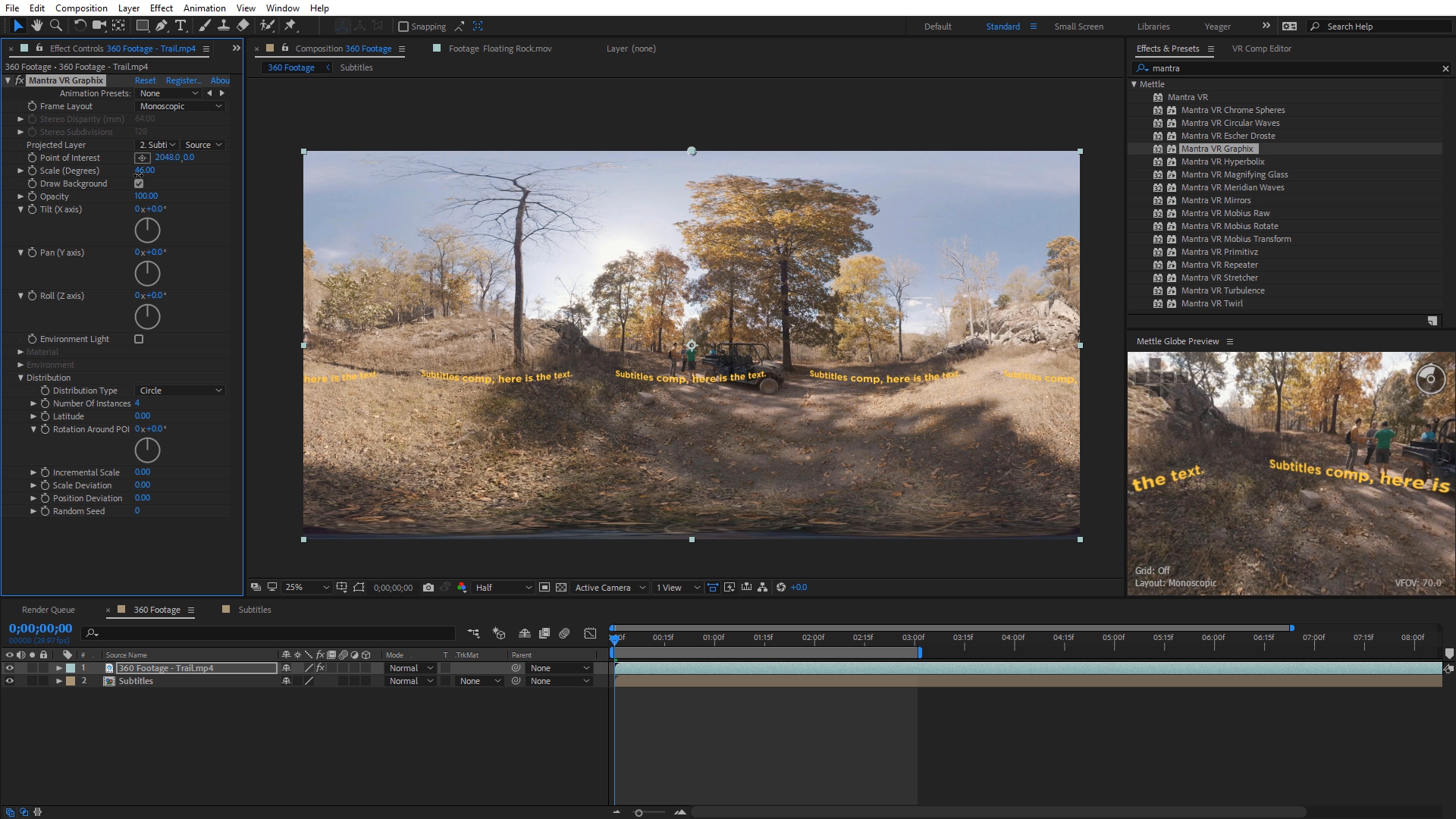Select the Zoom tool
The width and height of the screenshot is (1456, 819).
click(56, 26)
